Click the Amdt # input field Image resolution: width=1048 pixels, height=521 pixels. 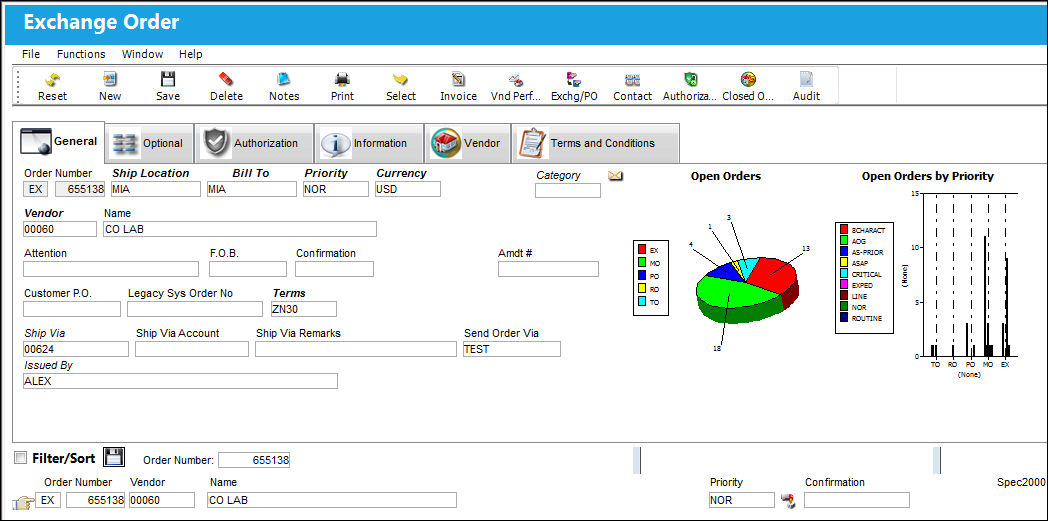pyautogui.click(x=548, y=269)
